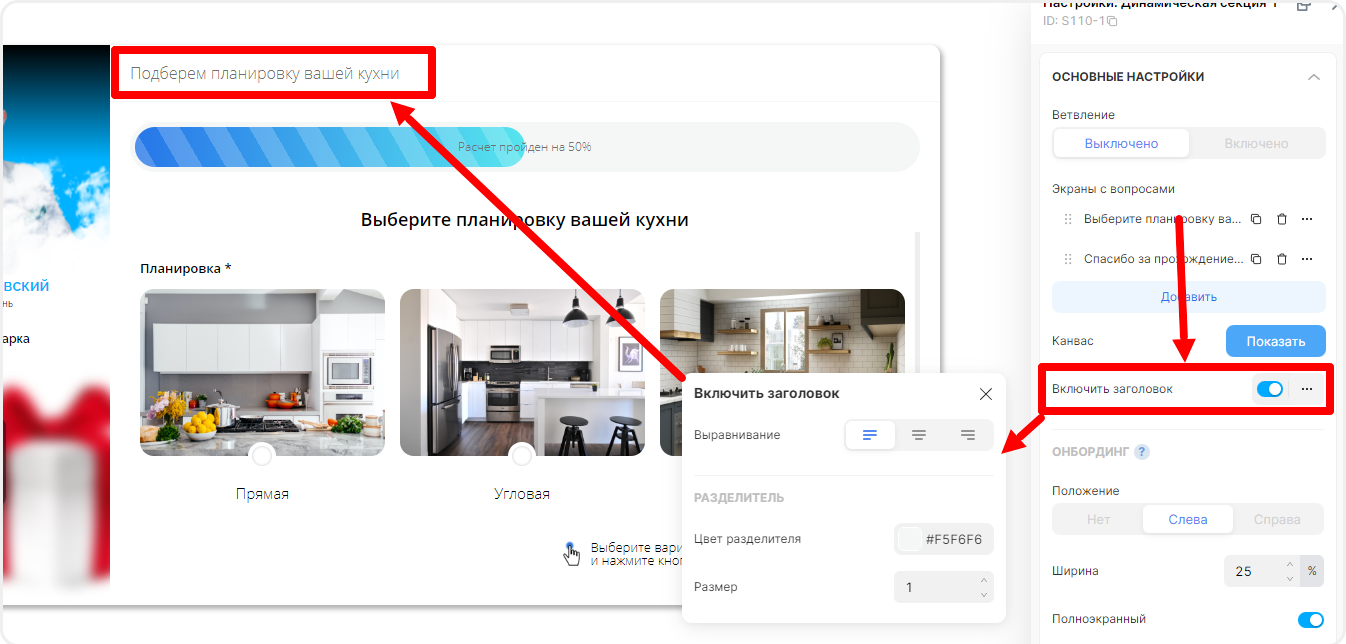1346x644 pixels.
Task: Open more options for 'Включить заголовок'
Action: (1307, 389)
